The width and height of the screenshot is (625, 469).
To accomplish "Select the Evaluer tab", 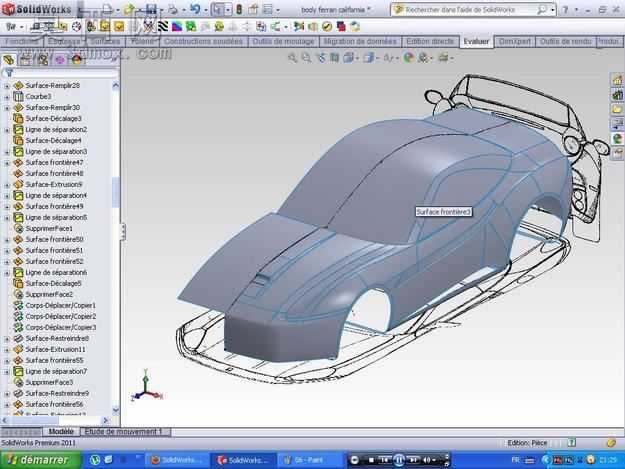I will [x=476, y=41].
